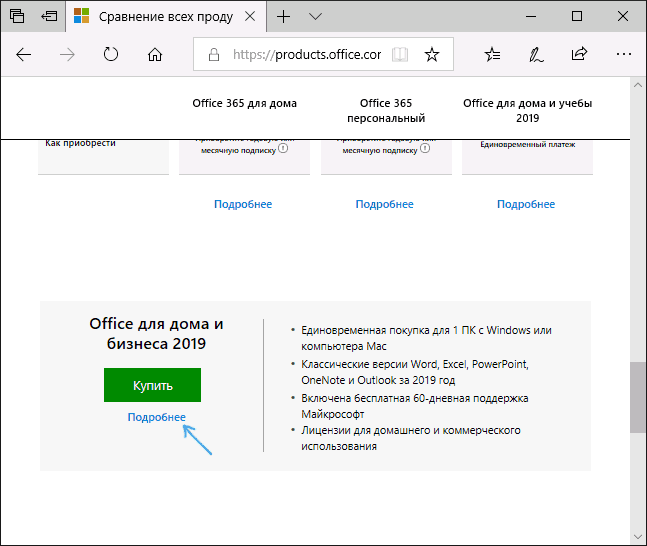Maximize the browser window
Viewport: 647px width, 546px height.
tap(577, 17)
